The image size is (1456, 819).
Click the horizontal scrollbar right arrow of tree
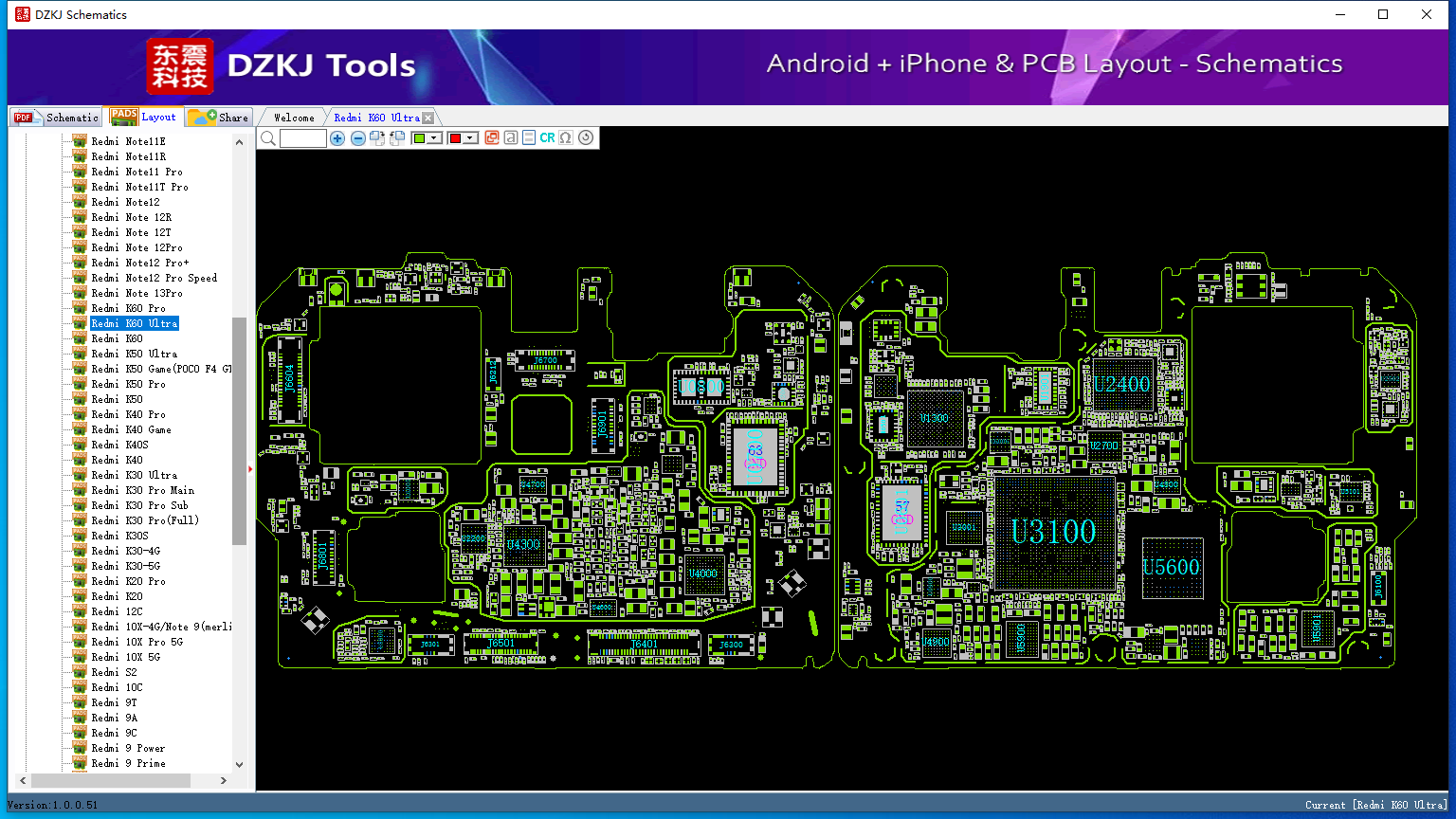[224, 780]
